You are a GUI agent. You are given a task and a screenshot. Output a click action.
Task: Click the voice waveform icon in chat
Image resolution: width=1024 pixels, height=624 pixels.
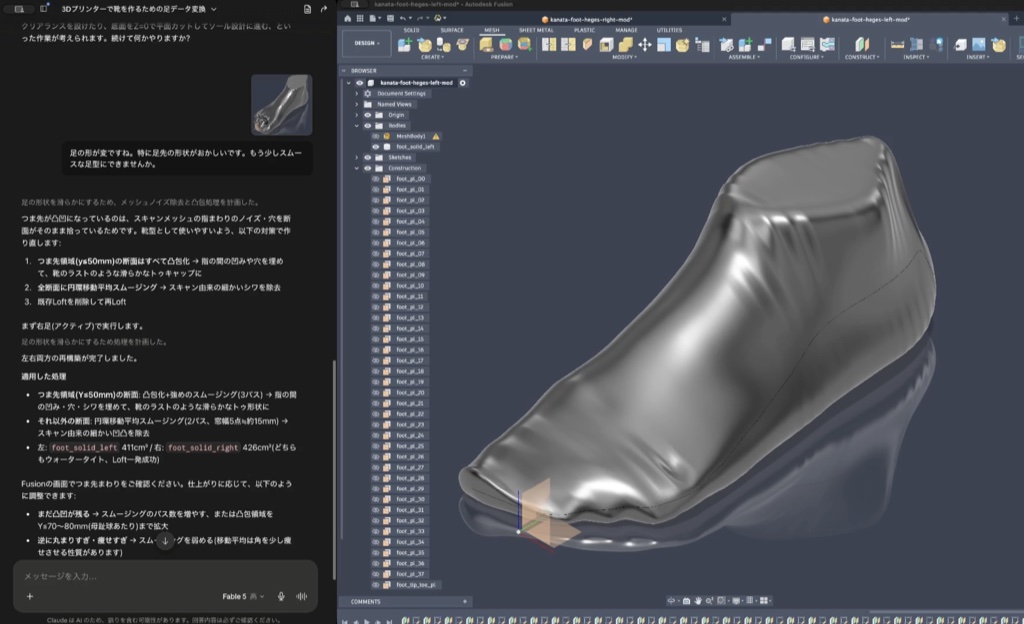point(302,596)
